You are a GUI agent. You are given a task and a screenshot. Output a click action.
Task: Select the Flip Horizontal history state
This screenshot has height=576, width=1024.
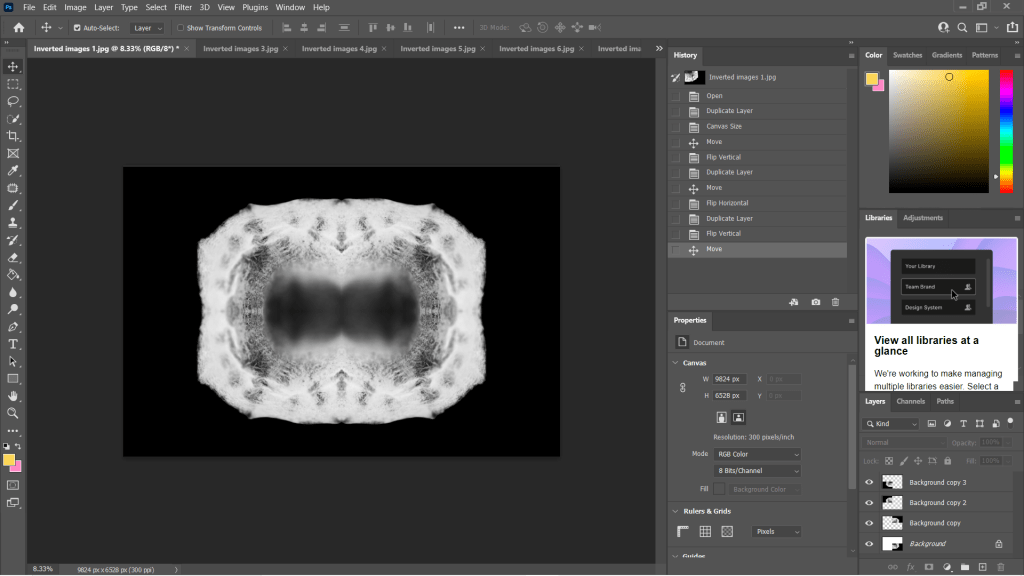tap(728, 203)
